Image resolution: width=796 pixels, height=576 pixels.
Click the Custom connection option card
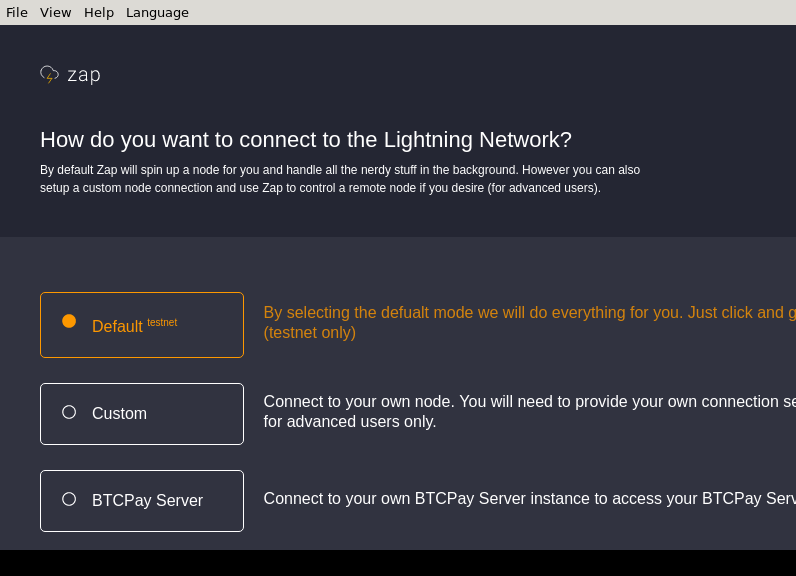tap(142, 414)
